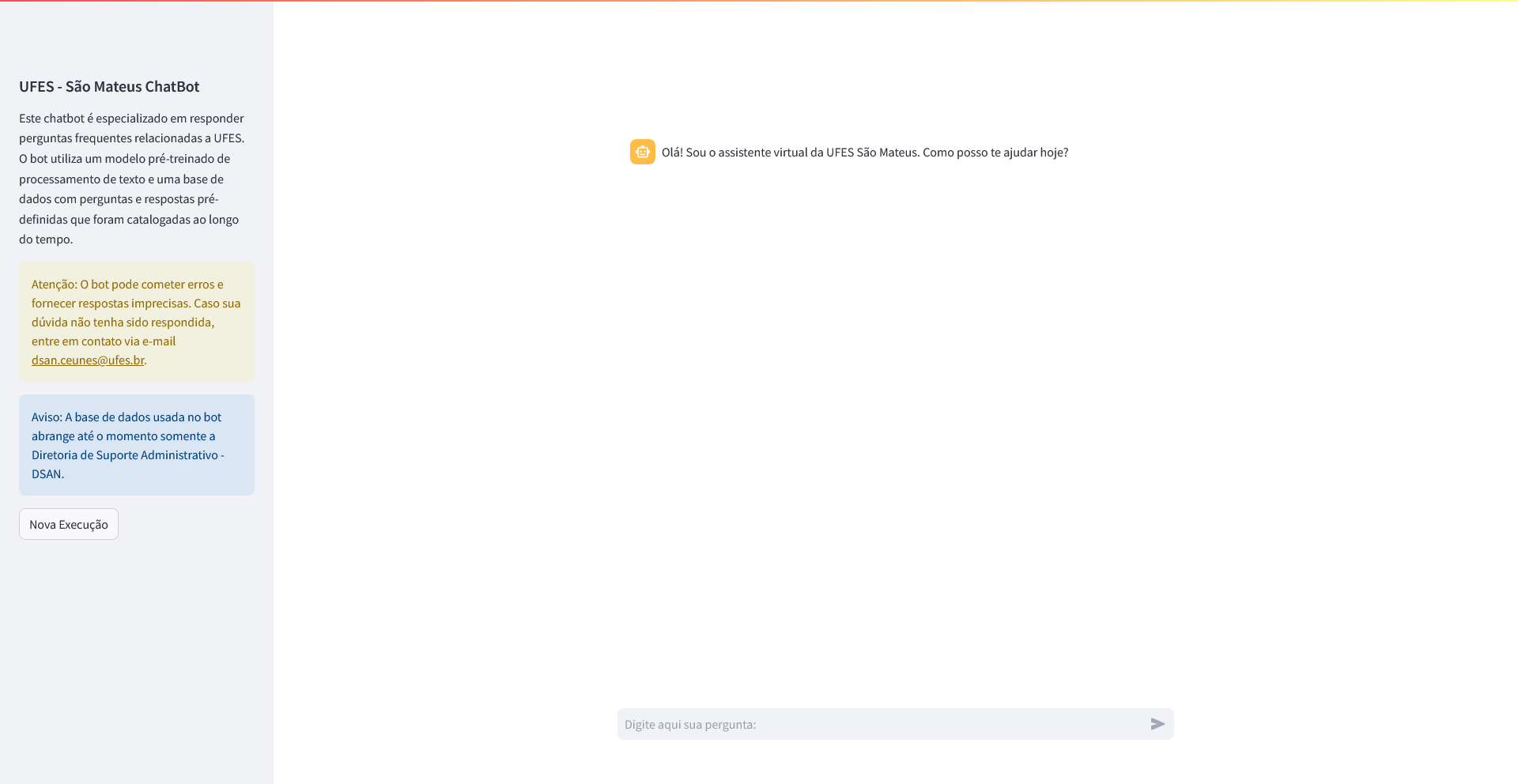Click the send arrow icon
This screenshot has height=784, width=1518.
point(1157,724)
